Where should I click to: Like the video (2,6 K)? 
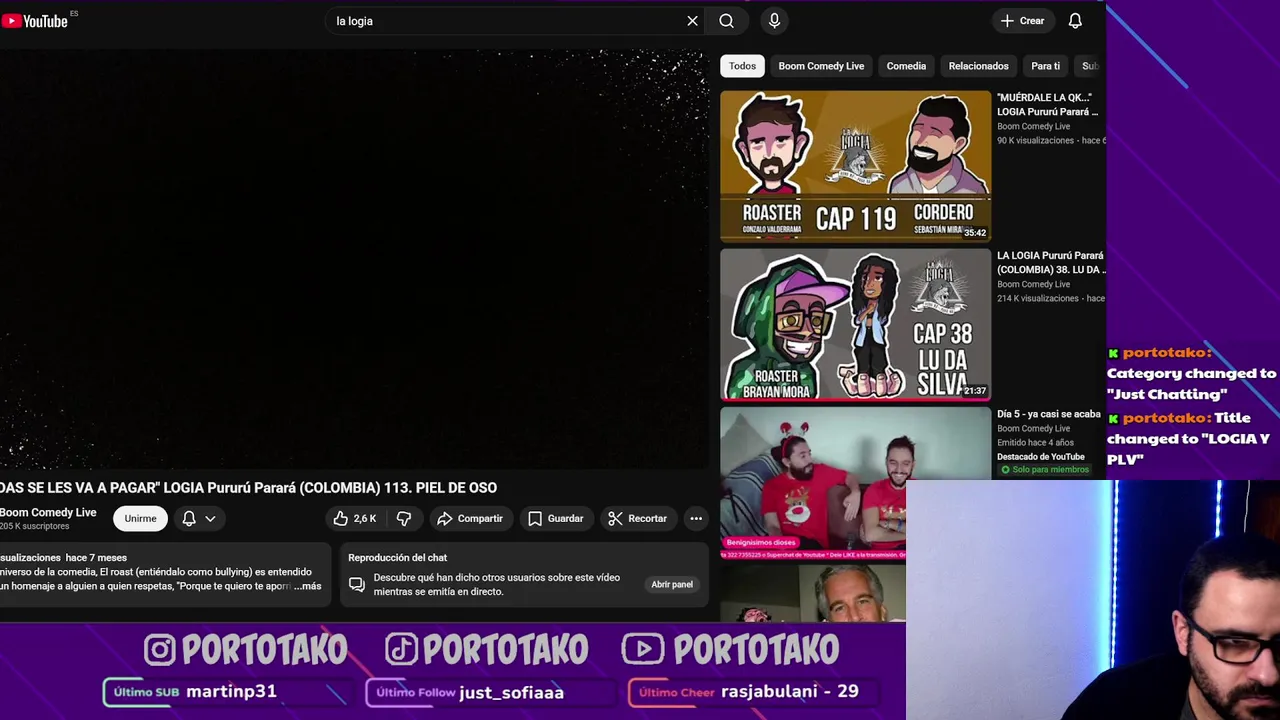point(355,518)
